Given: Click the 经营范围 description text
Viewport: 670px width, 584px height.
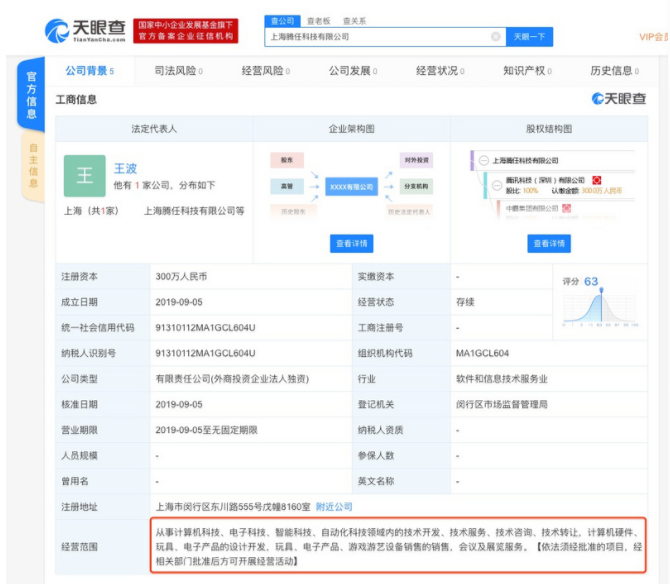Looking at the screenshot, I should [x=398, y=546].
